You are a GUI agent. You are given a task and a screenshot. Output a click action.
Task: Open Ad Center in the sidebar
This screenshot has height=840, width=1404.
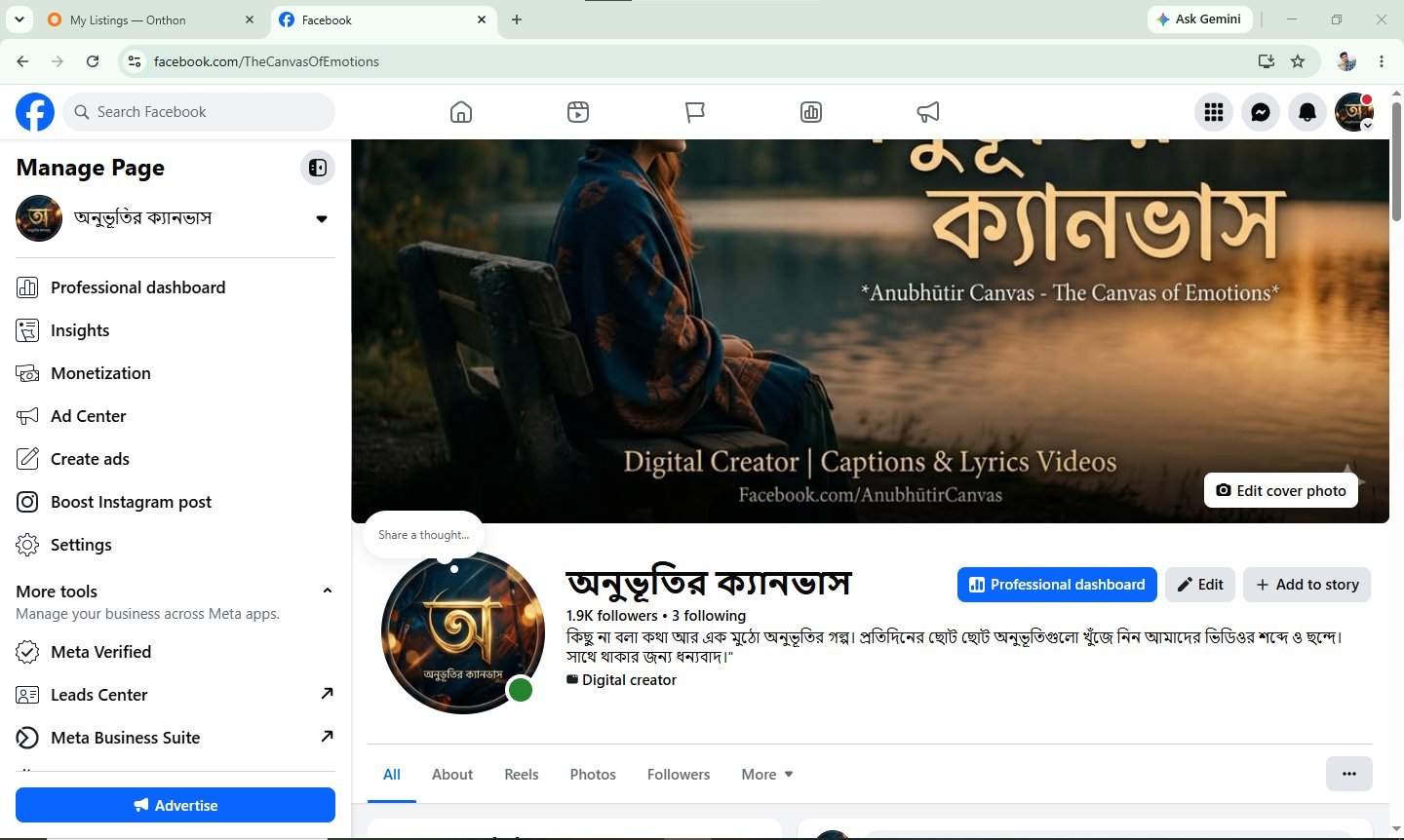[175, 416]
